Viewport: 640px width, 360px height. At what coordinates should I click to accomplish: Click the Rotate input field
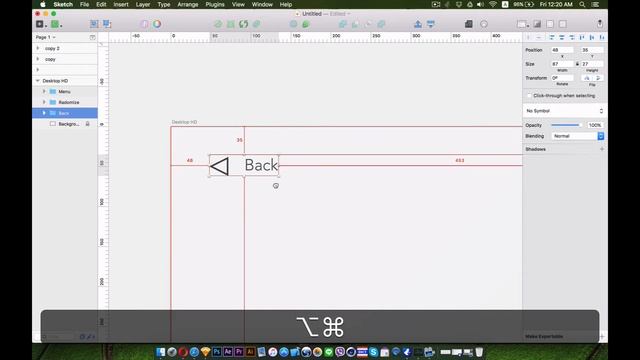point(562,78)
